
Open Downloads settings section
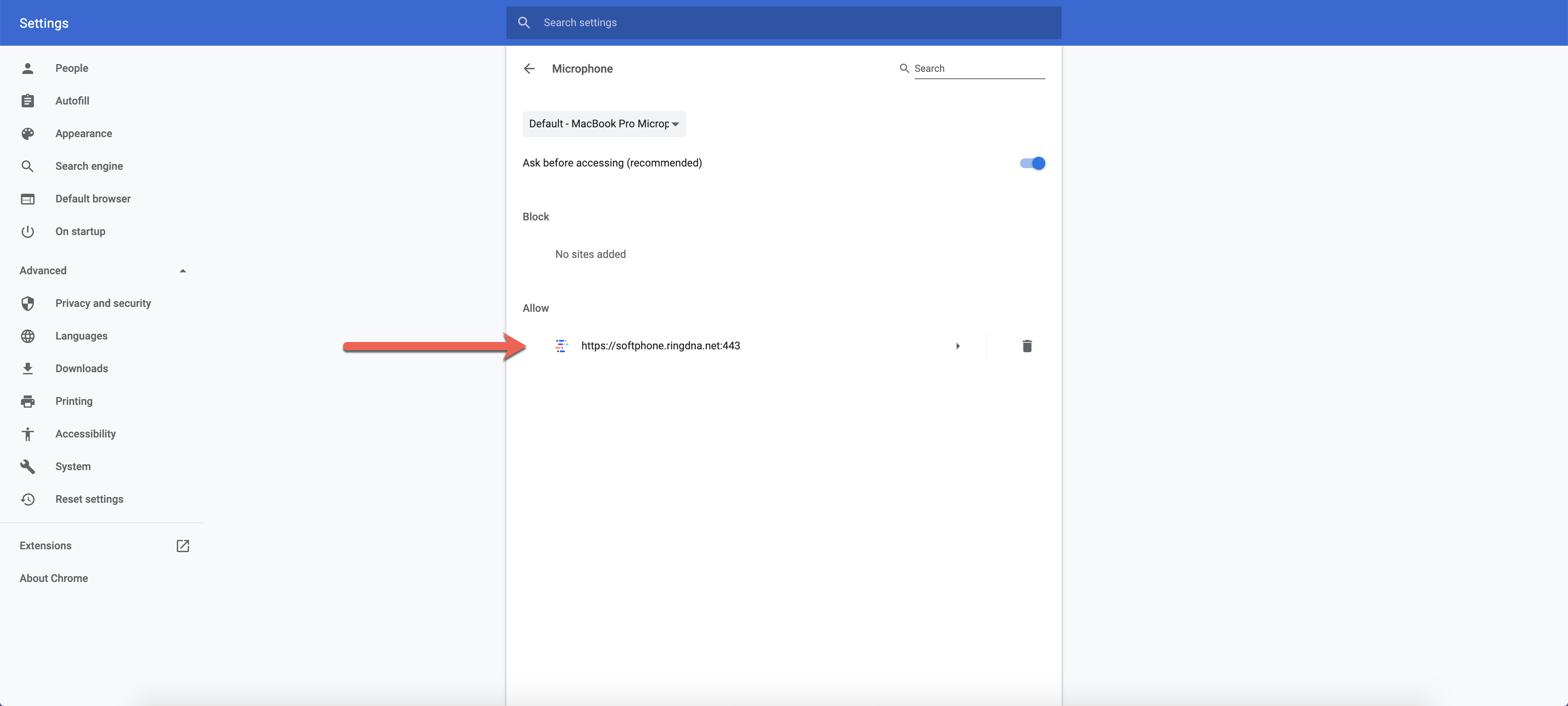click(82, 369)
